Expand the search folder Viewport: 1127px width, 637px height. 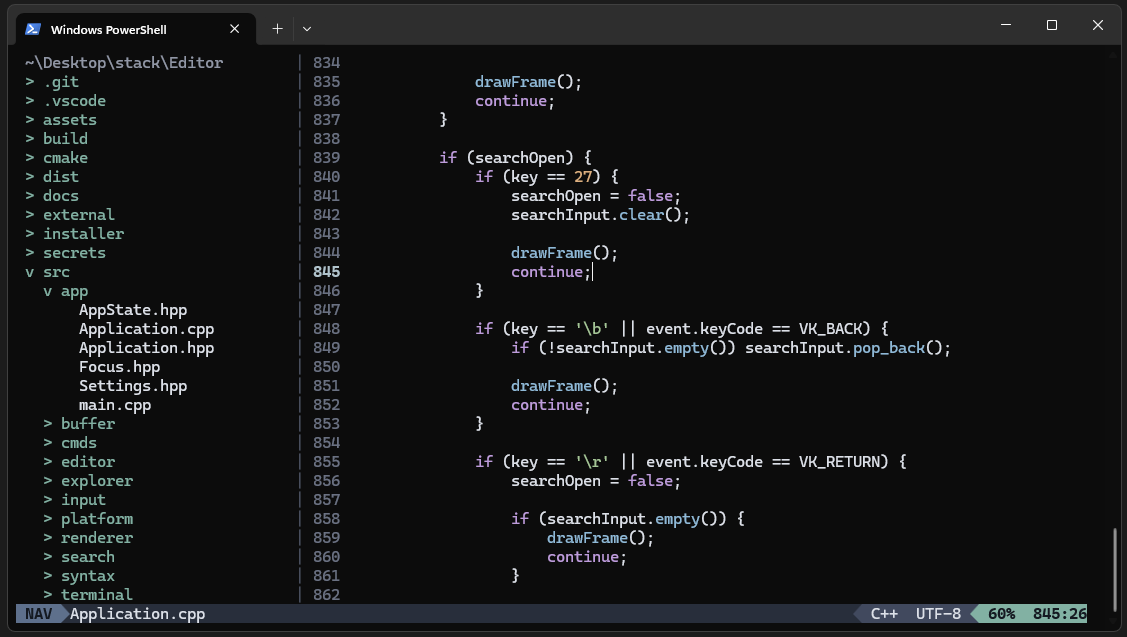[x=79, y=557]
